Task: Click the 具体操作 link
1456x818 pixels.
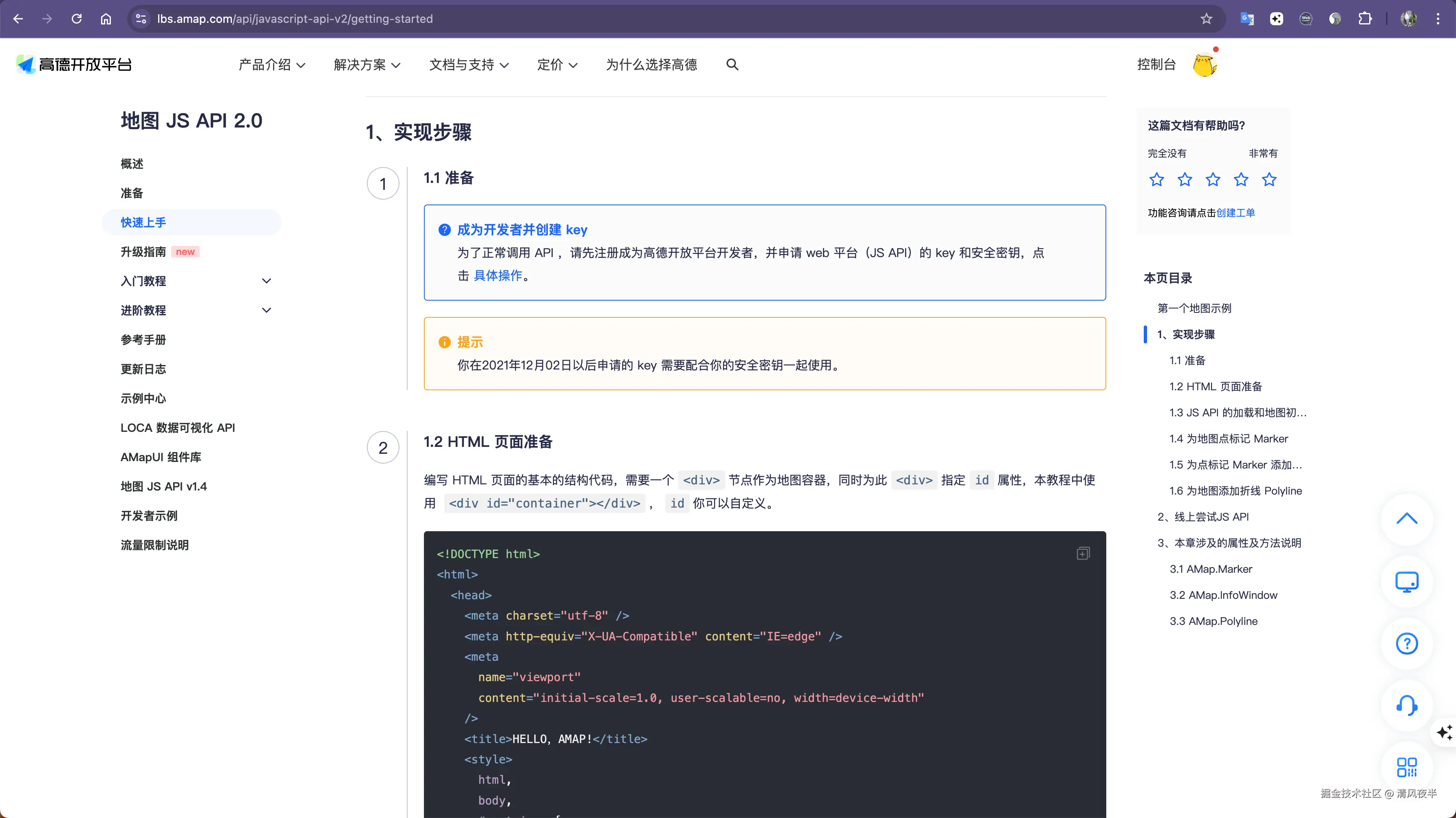Action: tap(497, 276)
